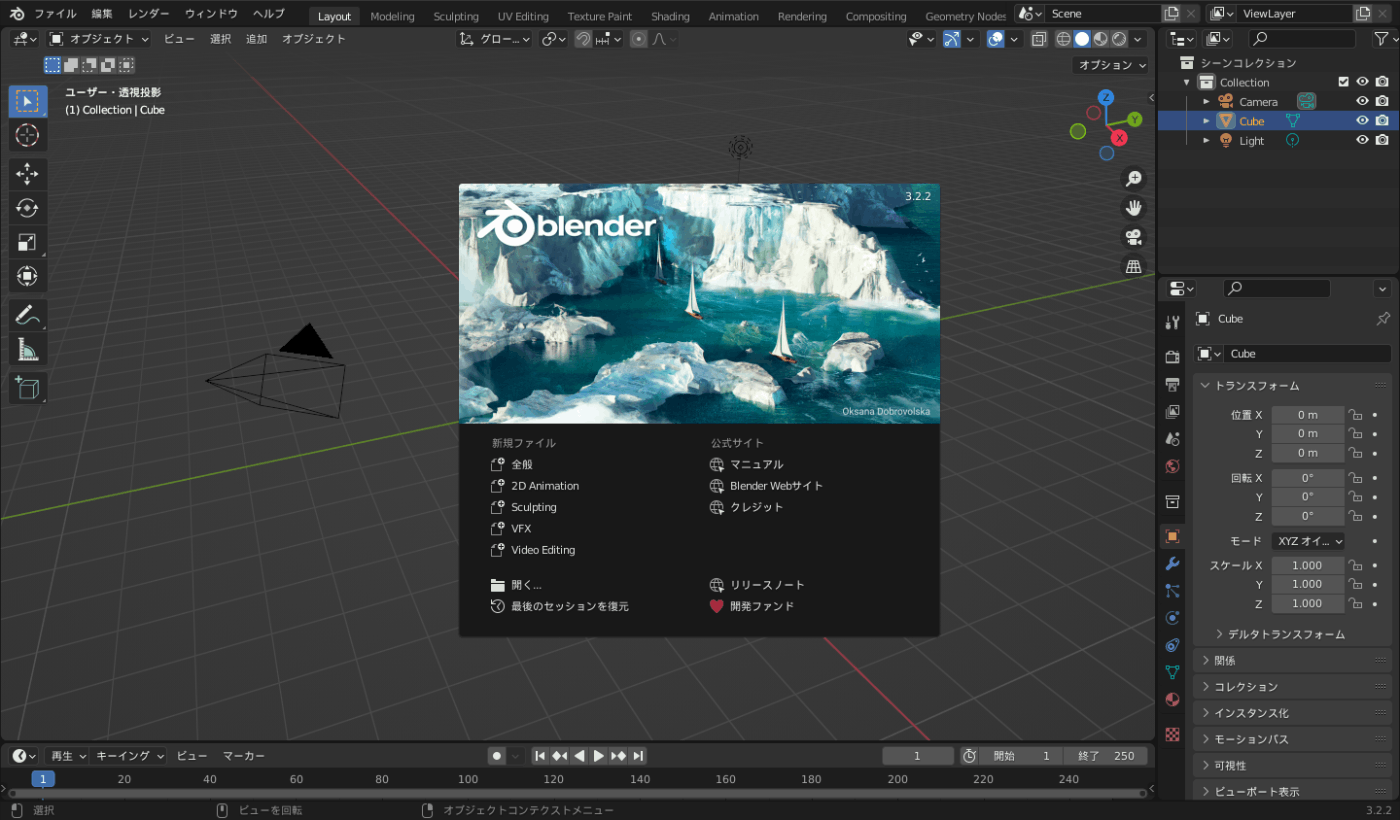Choose the Add Cube tool
The image size is (1400, 820).
[28, 388]
